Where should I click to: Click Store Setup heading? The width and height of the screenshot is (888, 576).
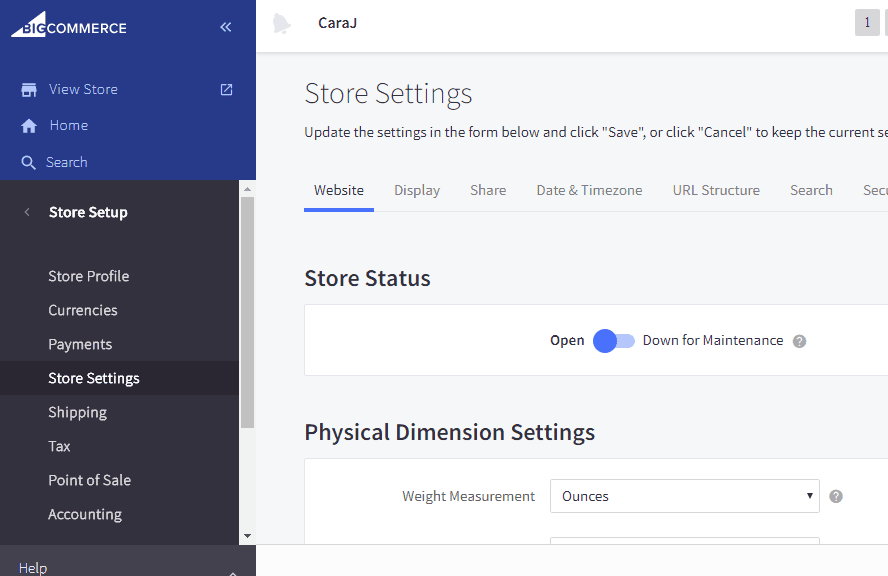[x=88, y=212]
